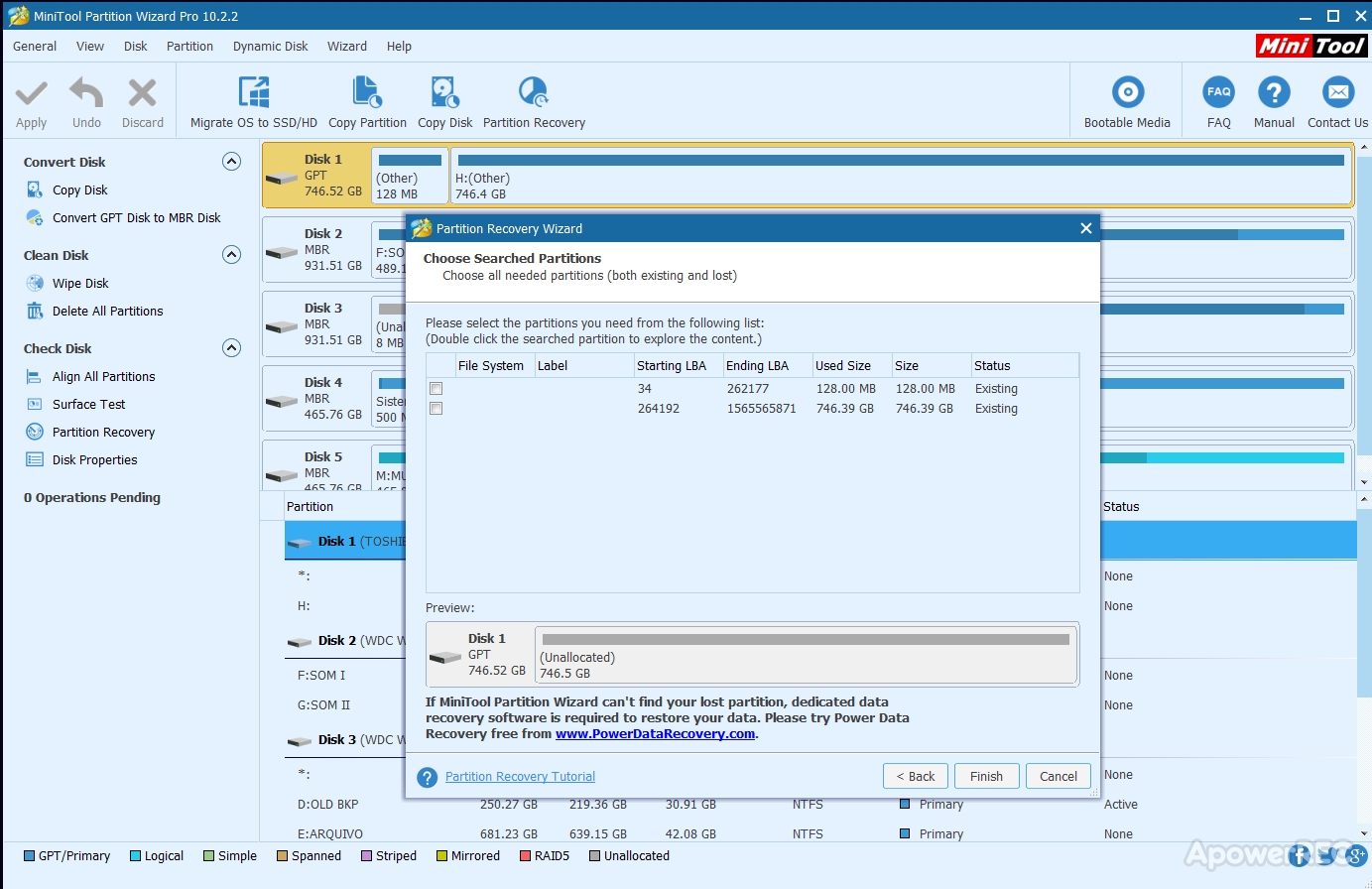This screenshot has width=1372, height=889.
Task: Launch the Bootable Media builder
Action: [1127, 92]
